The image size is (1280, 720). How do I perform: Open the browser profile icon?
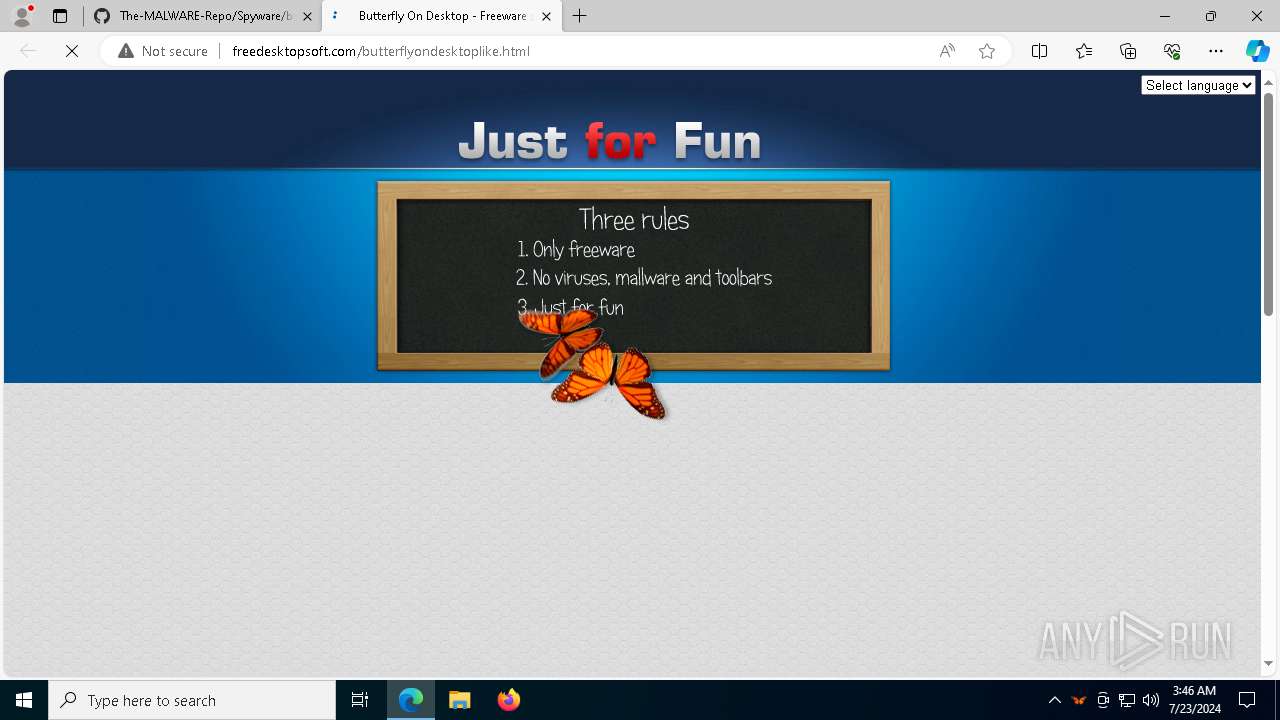tap(22, 16)
